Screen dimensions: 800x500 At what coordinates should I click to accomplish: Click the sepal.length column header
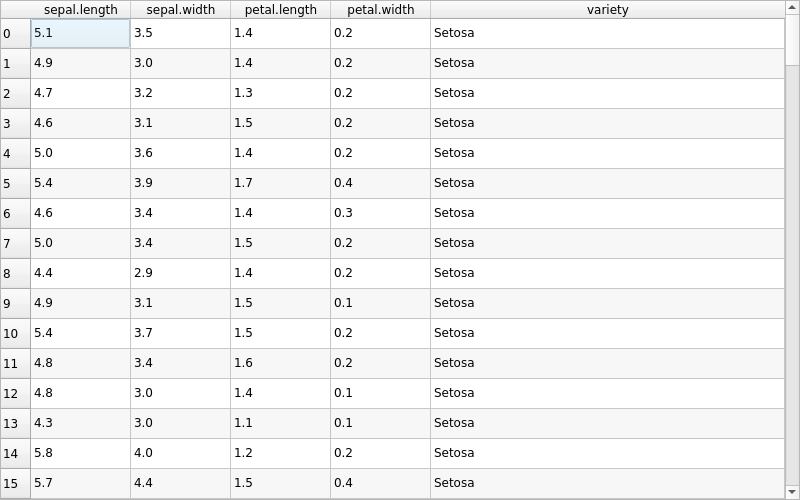click(80, 10)
